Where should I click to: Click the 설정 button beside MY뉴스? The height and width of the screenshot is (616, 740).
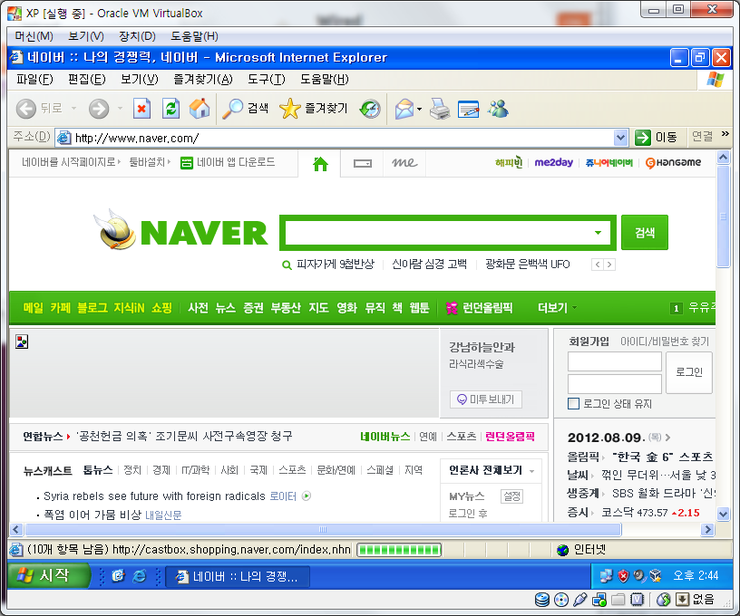[512, 496]
